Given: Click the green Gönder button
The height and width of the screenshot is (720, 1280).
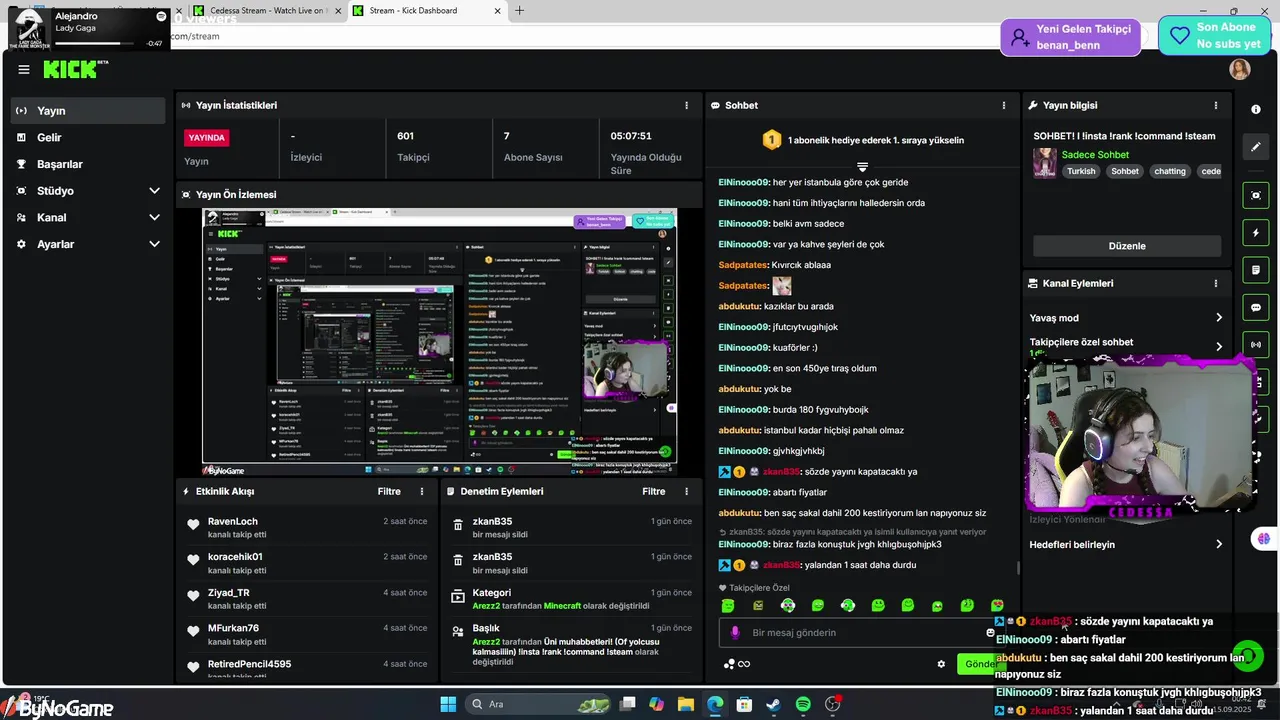Looking at the screenshot, I should (980, 664).
